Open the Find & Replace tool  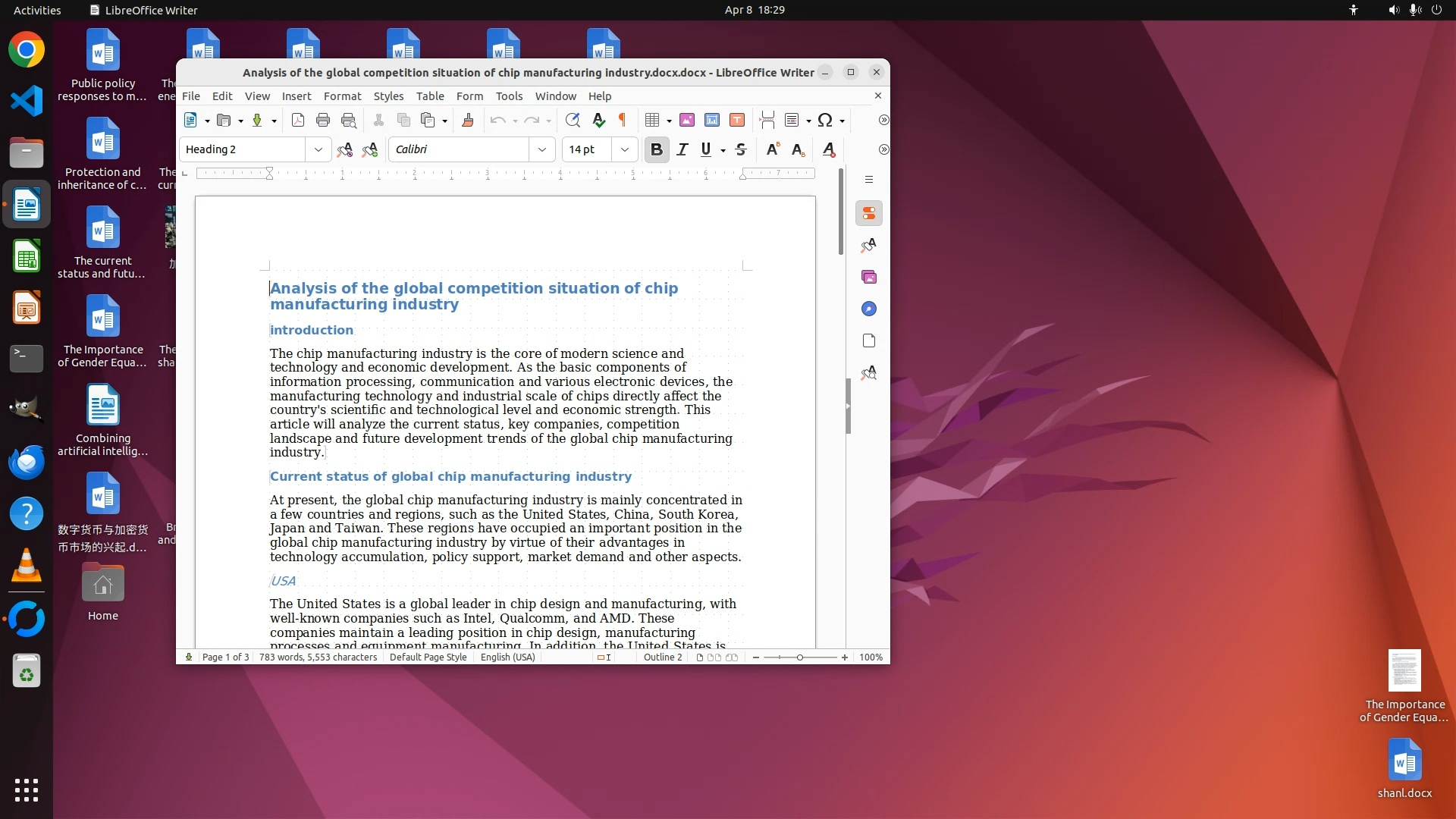click(x=573, y=120)
